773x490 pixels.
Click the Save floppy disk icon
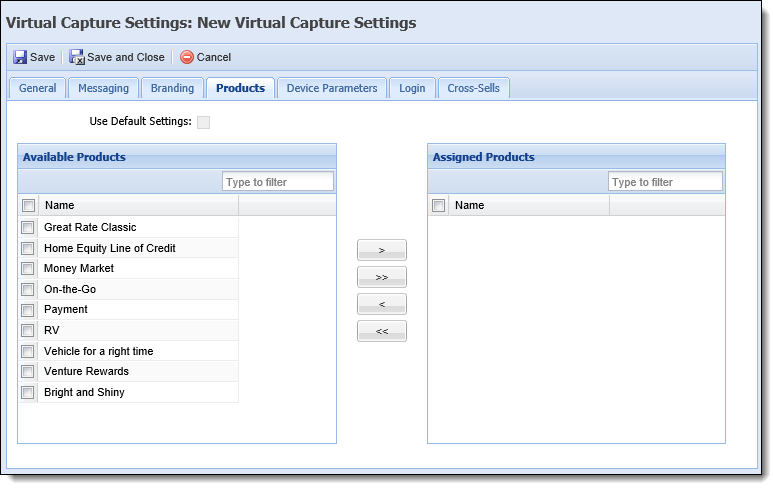(20, 57)
